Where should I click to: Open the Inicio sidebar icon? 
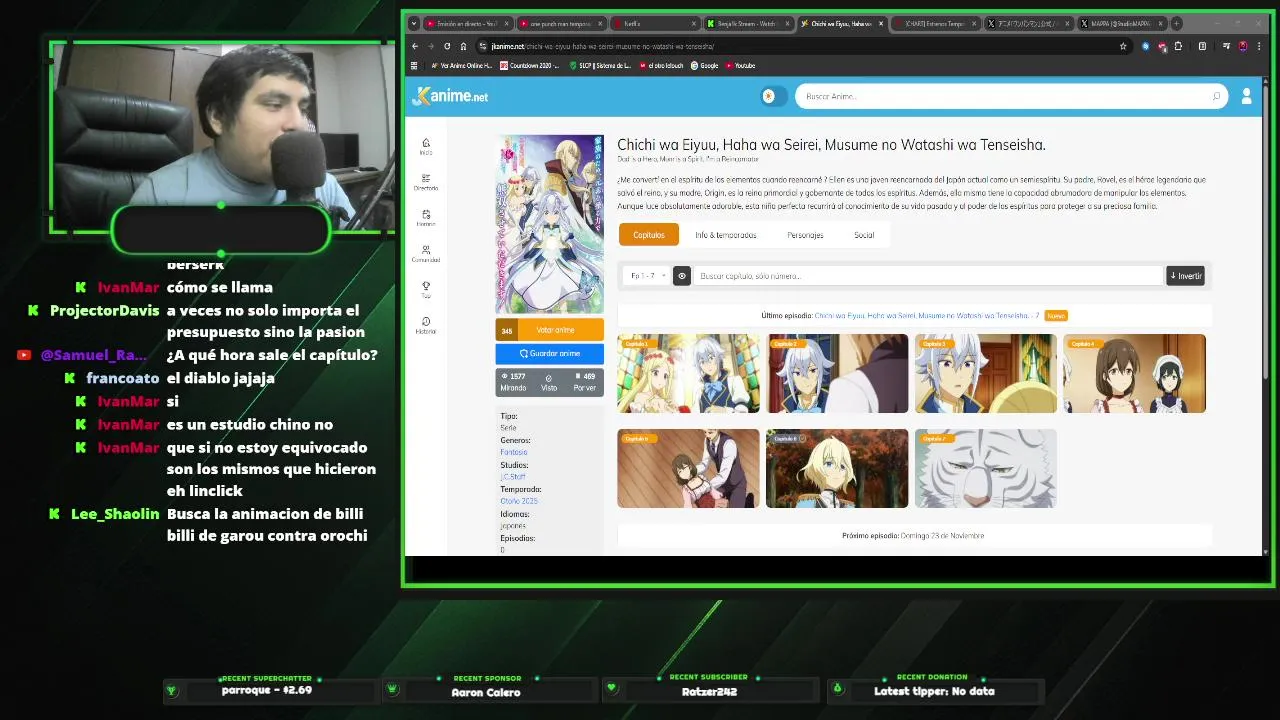[426, 146]
